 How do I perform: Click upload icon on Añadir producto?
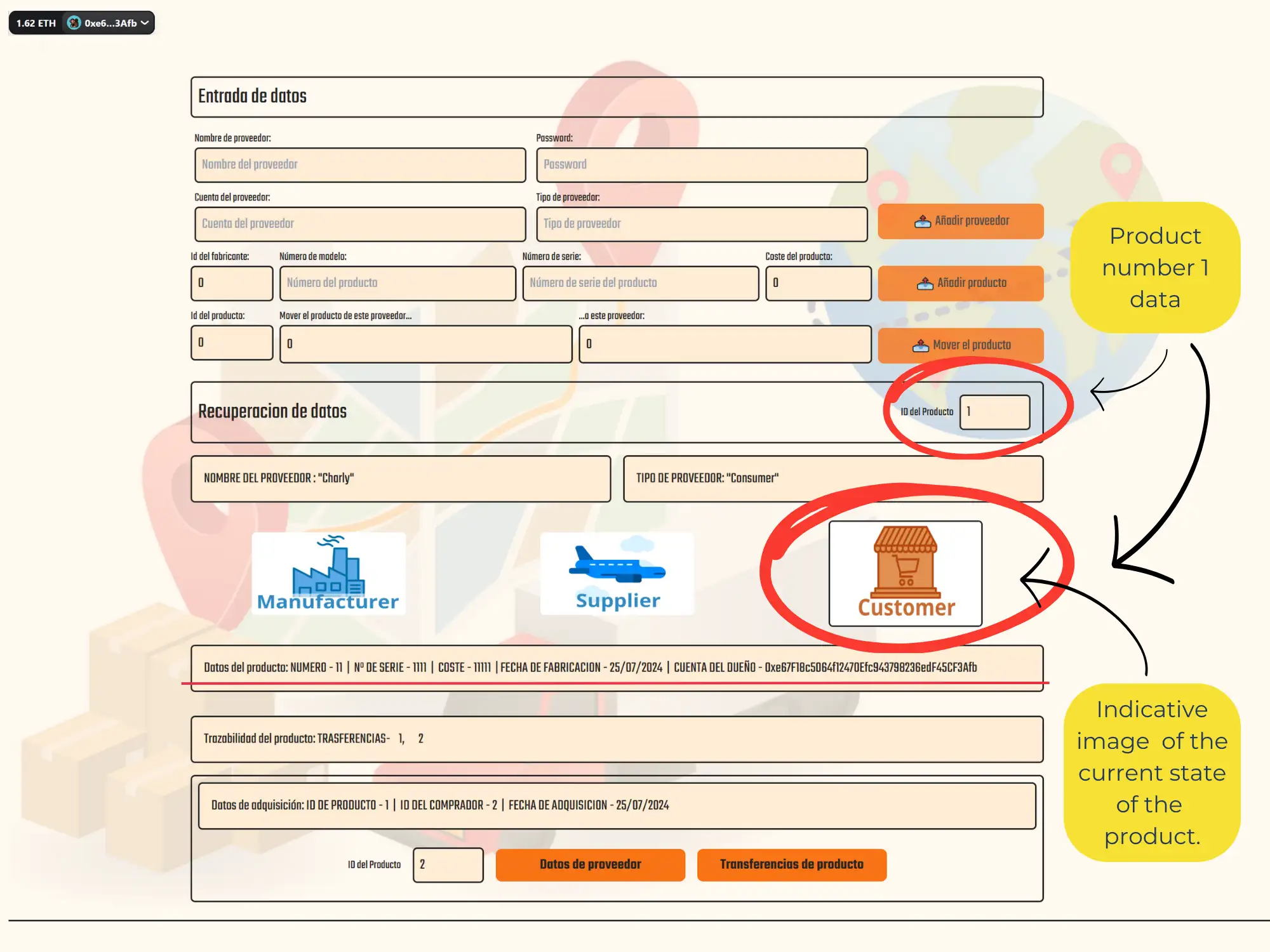point(925,283)
